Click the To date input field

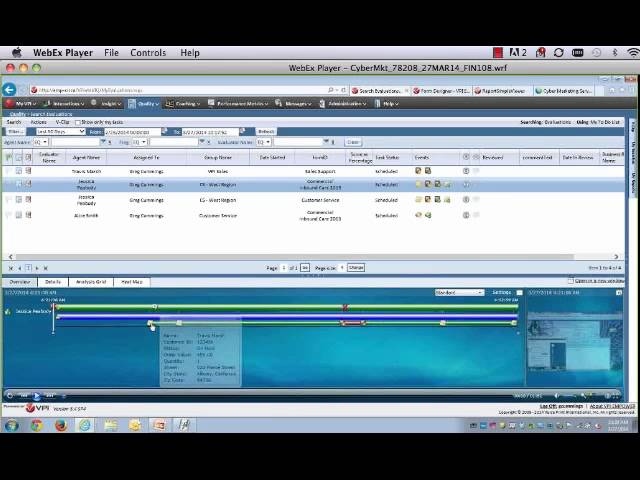(x=210, y=132)
